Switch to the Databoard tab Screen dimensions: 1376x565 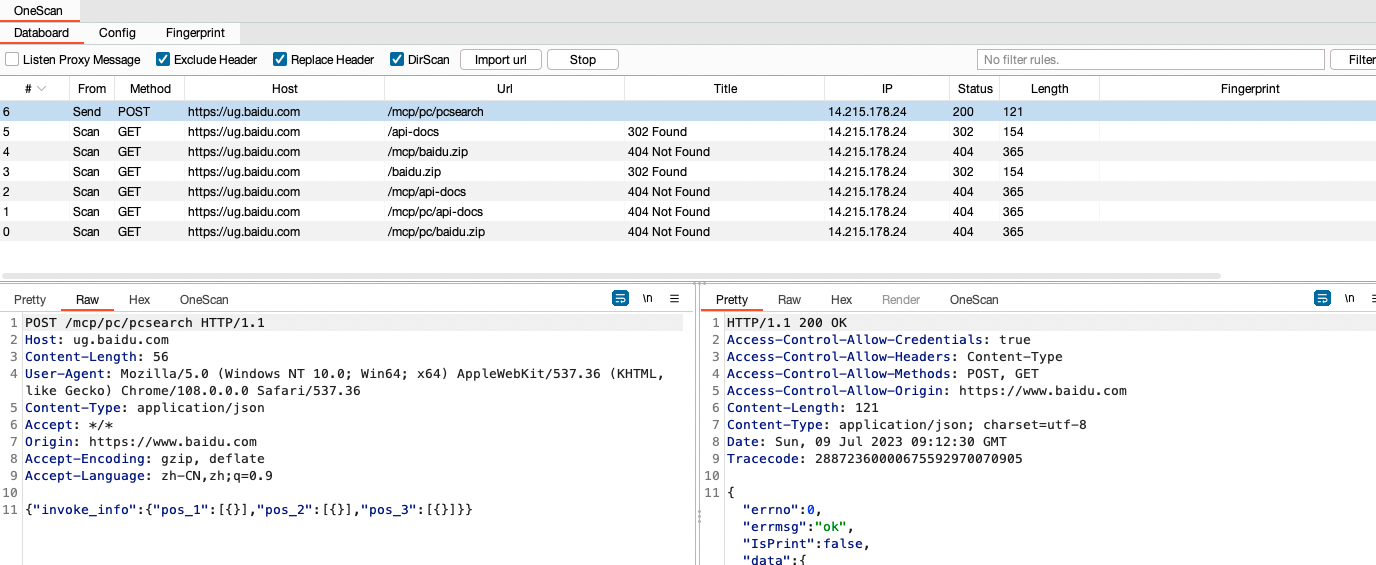click(x=41, y=33)
